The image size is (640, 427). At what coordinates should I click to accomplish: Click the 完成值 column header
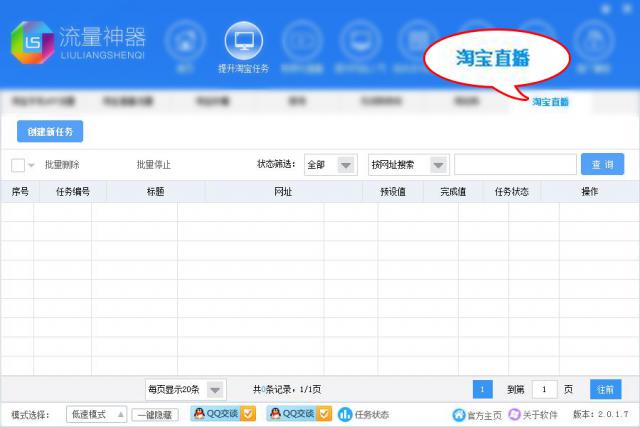coord(453,191)
